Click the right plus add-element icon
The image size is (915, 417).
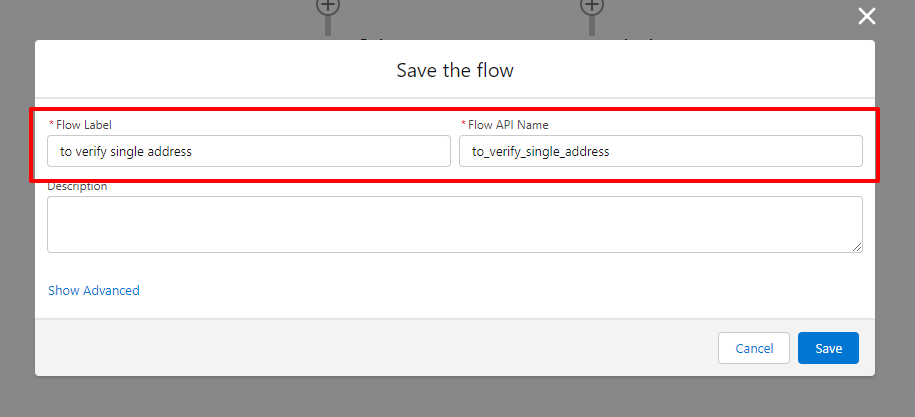[592, 6]
